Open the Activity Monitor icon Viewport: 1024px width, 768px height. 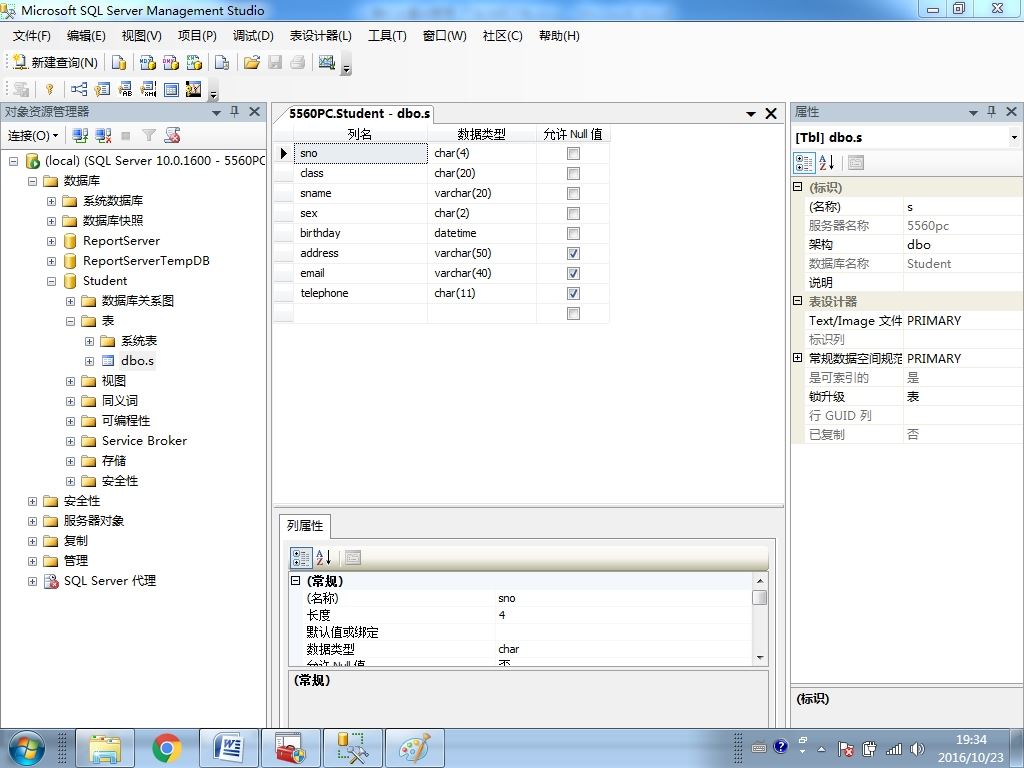(x=327, y=62)
